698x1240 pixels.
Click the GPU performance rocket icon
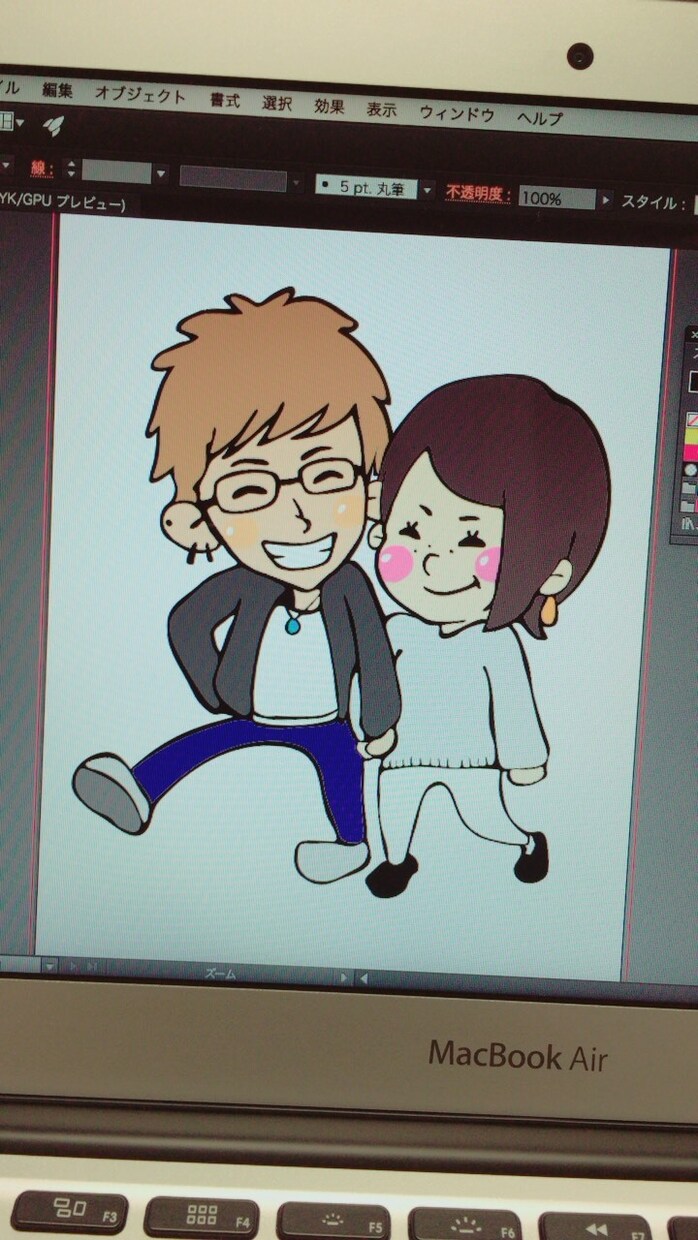(x=53, y=125)
